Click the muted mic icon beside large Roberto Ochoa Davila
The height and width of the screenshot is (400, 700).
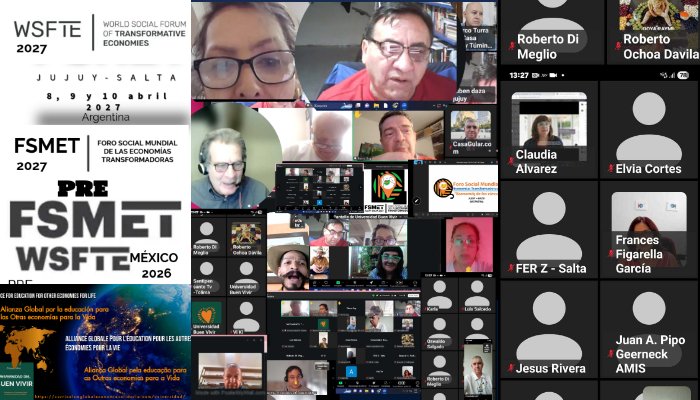click(618, 46)
